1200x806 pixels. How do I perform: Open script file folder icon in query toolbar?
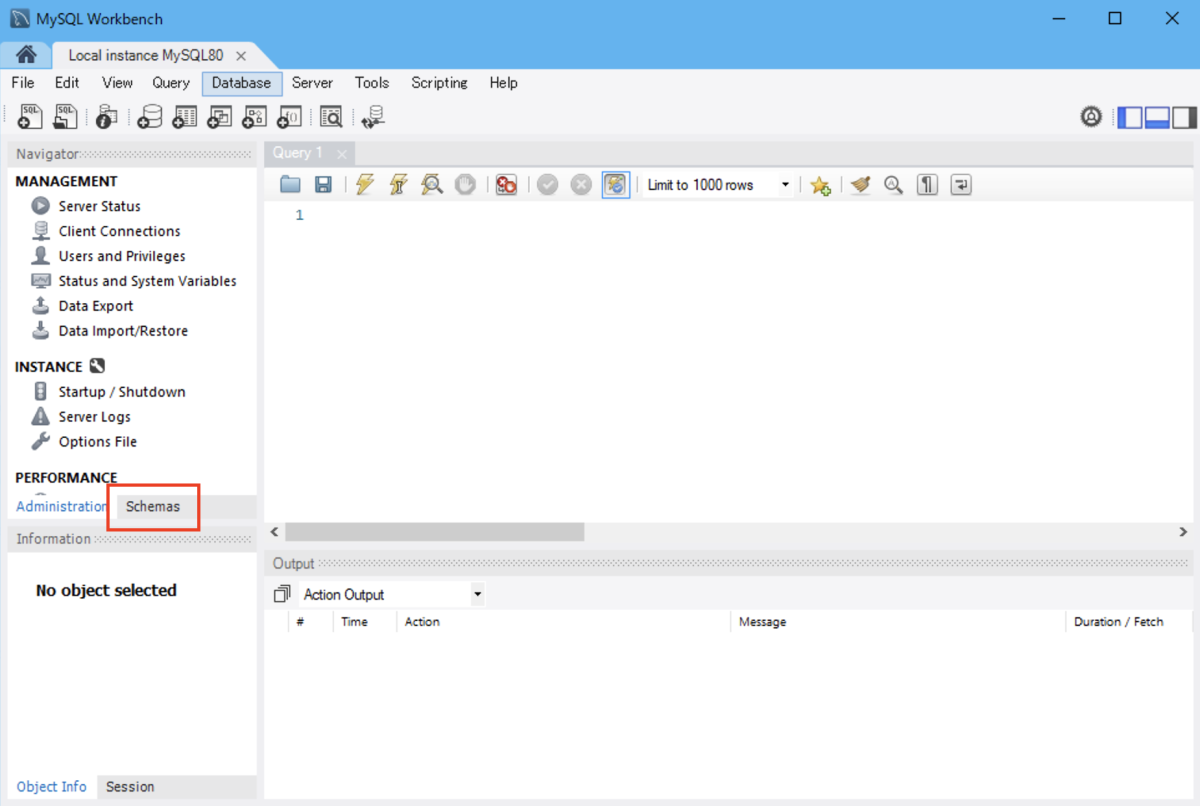click(290, 184)
